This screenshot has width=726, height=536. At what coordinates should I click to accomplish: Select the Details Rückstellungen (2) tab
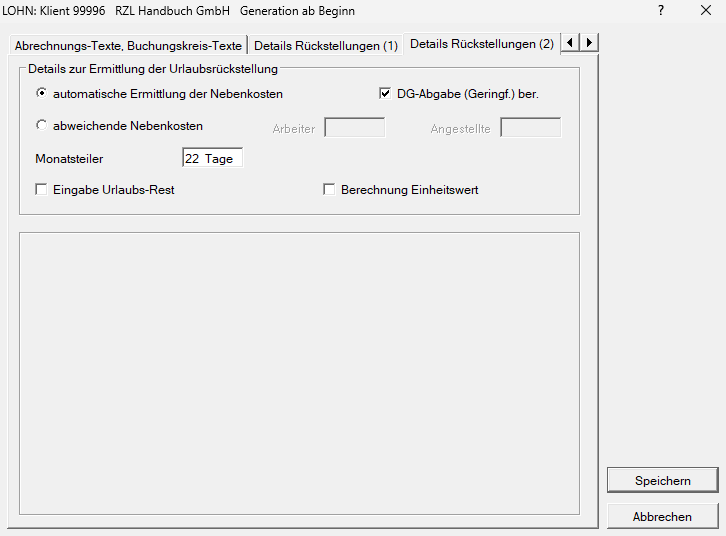point(481,44)
